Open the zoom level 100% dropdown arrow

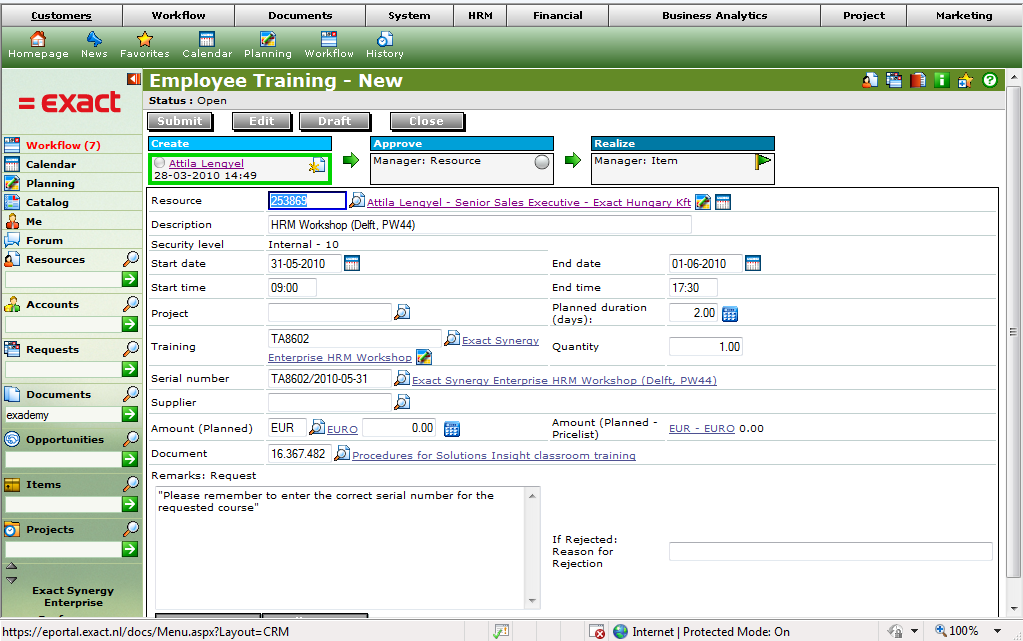pos(998,631)
